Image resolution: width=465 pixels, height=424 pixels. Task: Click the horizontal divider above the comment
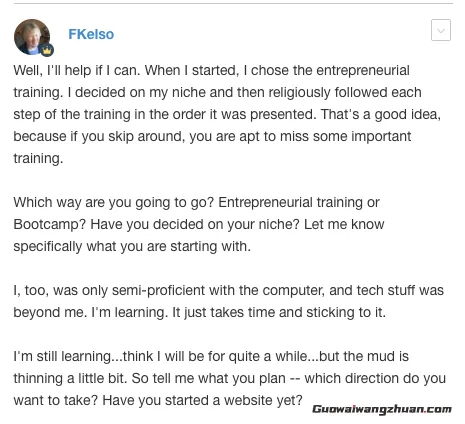pyautogui.click(x=233, y=4)
